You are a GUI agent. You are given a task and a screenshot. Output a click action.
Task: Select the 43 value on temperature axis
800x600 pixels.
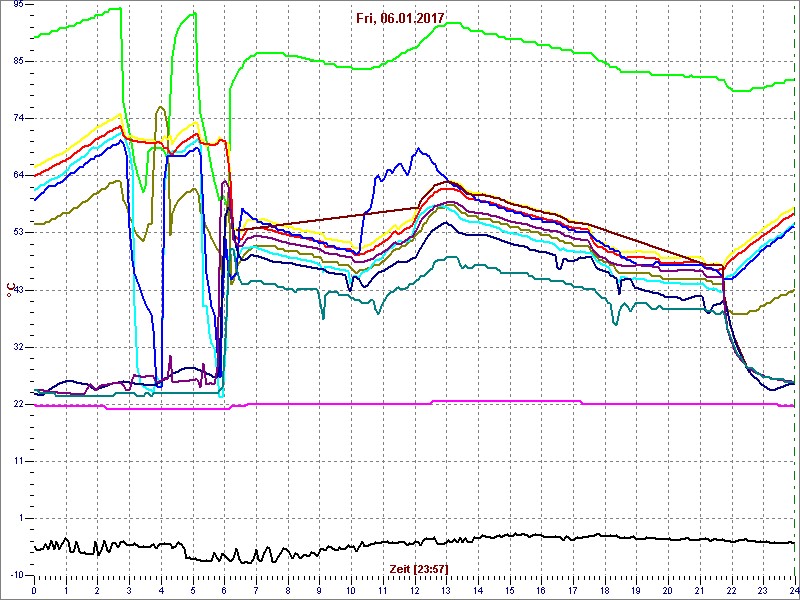pyautogui.click(x=18, y=290)
